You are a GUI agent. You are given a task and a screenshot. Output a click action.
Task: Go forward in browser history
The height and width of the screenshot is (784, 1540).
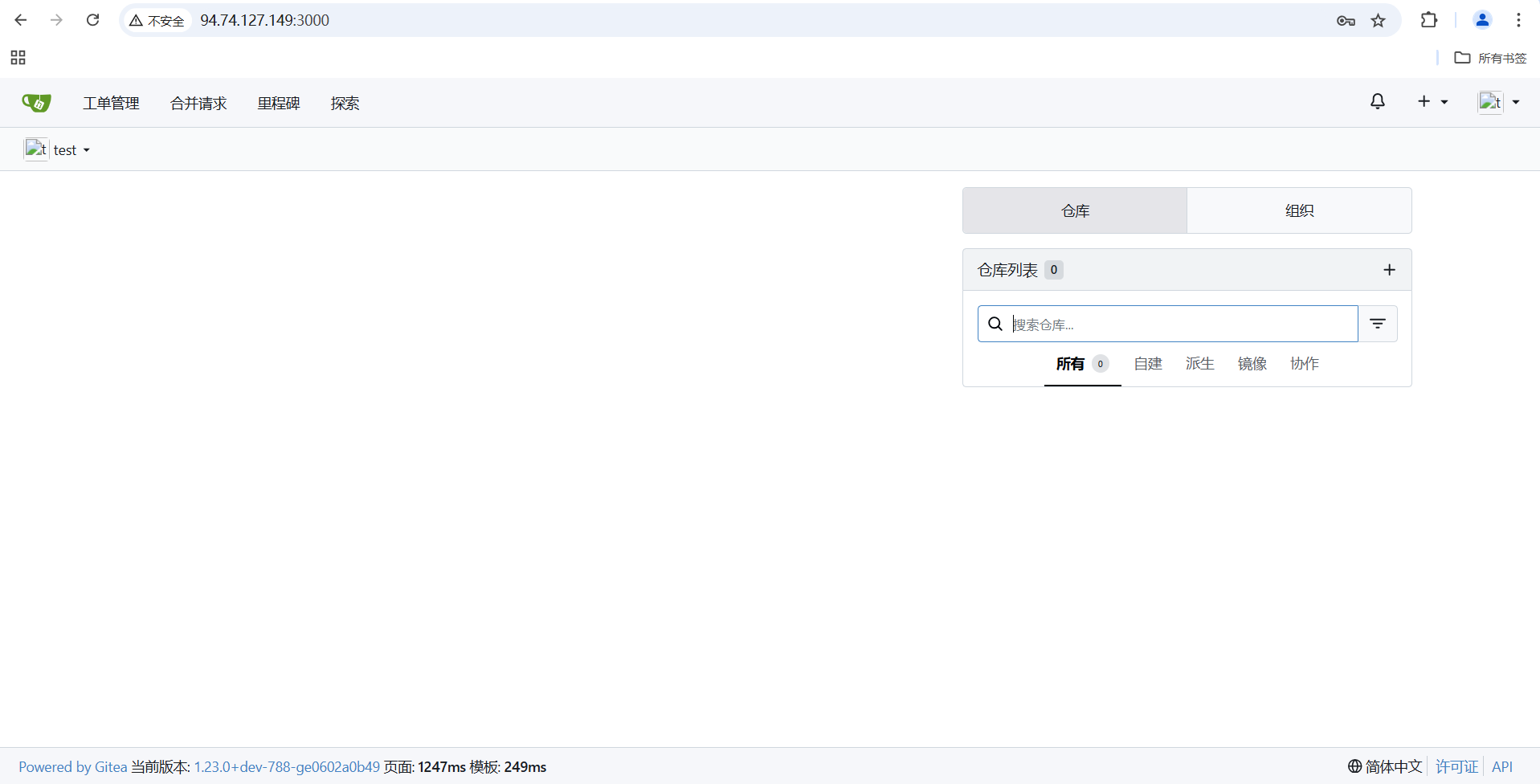coord(56,20)
